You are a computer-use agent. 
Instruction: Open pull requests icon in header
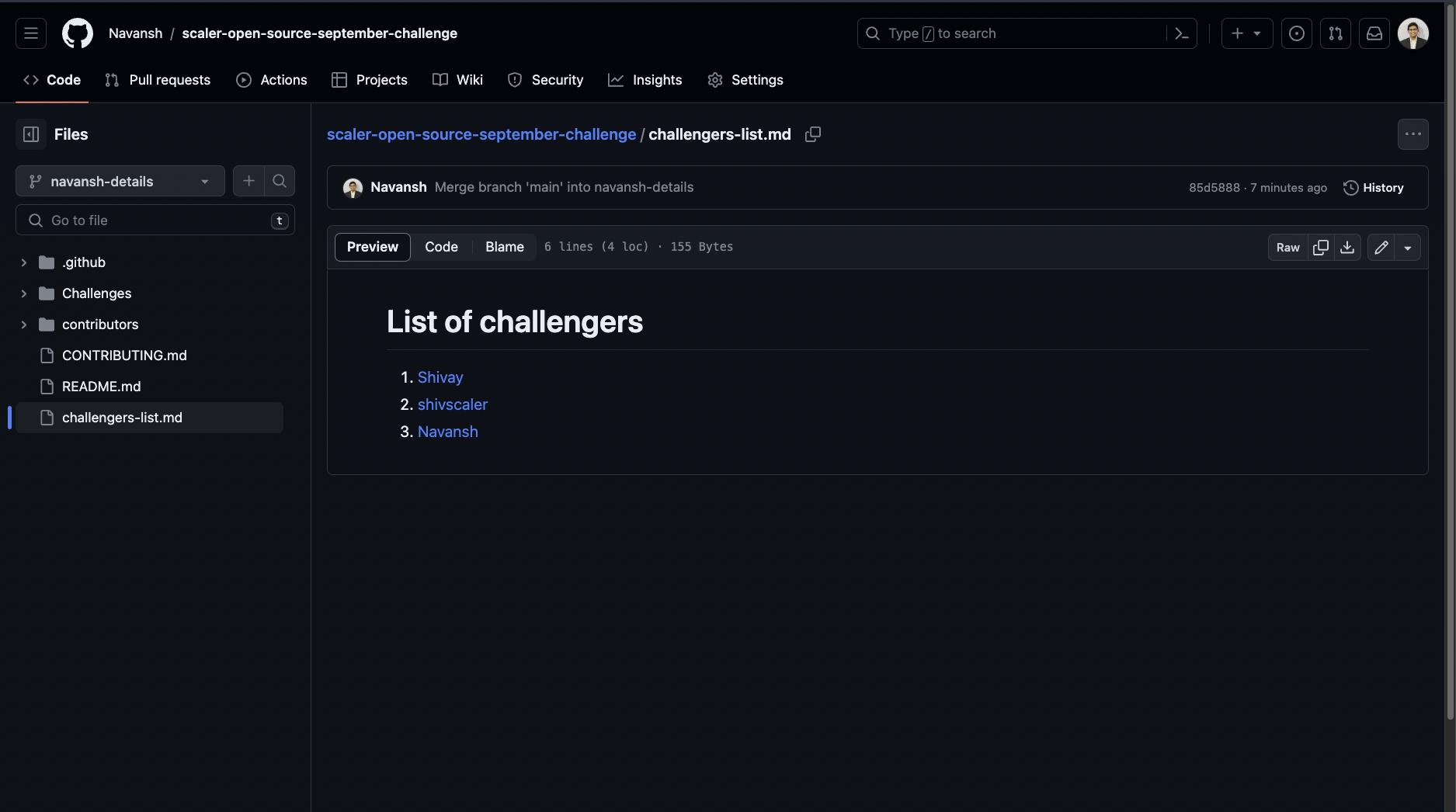click(1335, 33)
